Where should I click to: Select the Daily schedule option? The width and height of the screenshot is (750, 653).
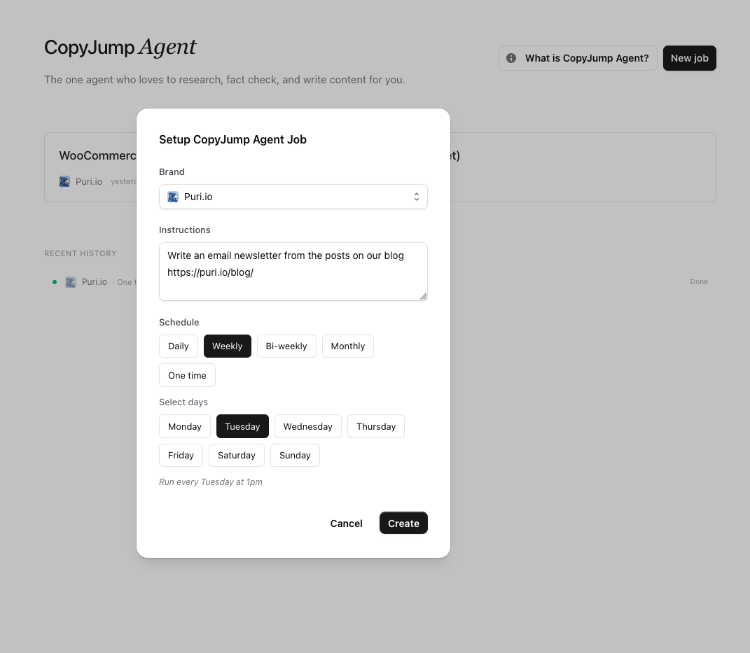point(178,346)
